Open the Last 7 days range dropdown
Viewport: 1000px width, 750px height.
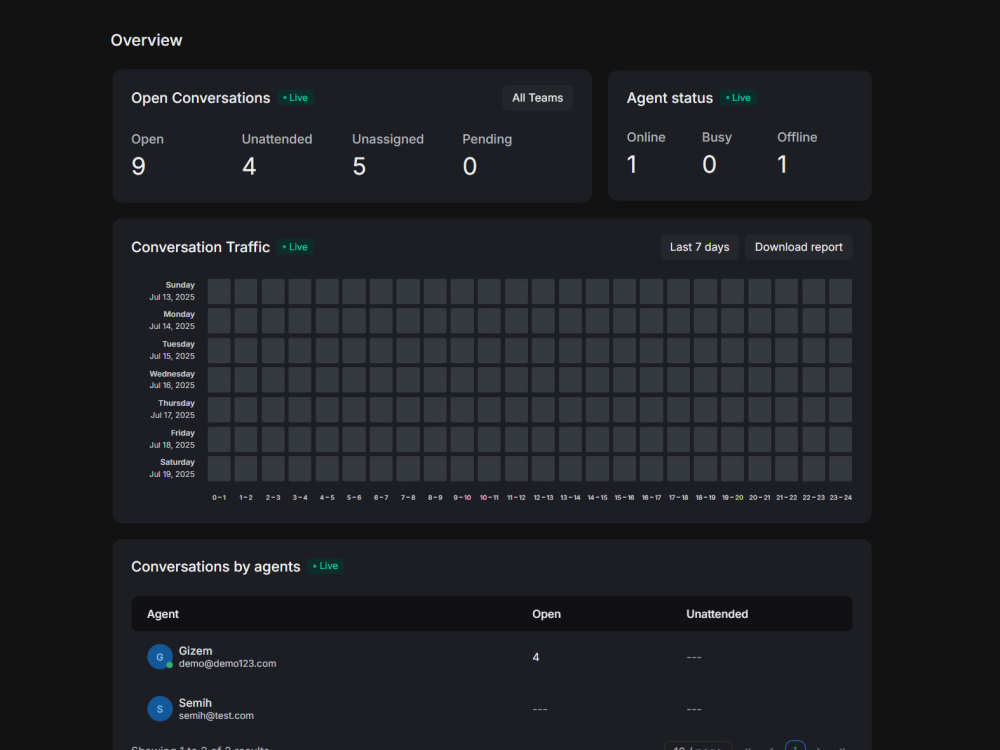(699, 247)
